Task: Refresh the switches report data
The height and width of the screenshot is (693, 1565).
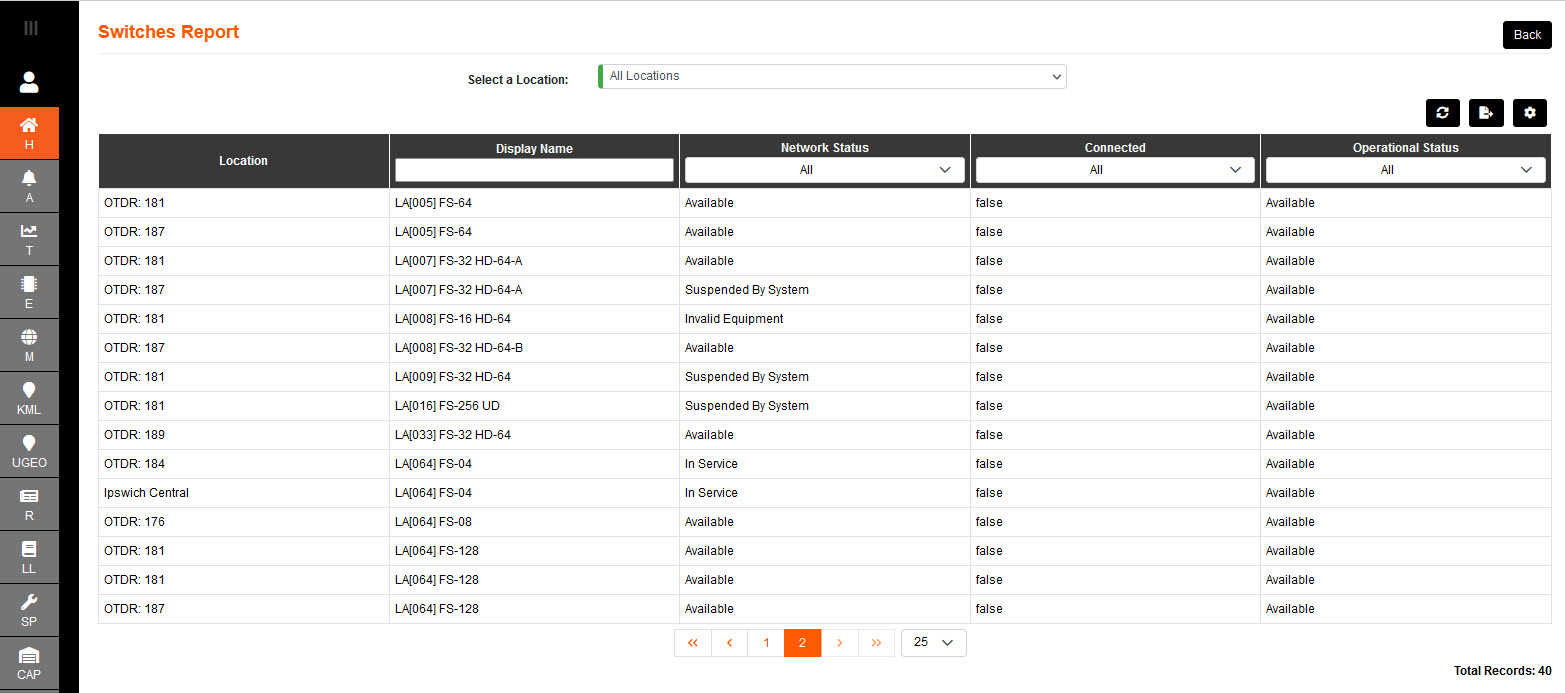Action: pyautogui.click(x=1442, y=113)
